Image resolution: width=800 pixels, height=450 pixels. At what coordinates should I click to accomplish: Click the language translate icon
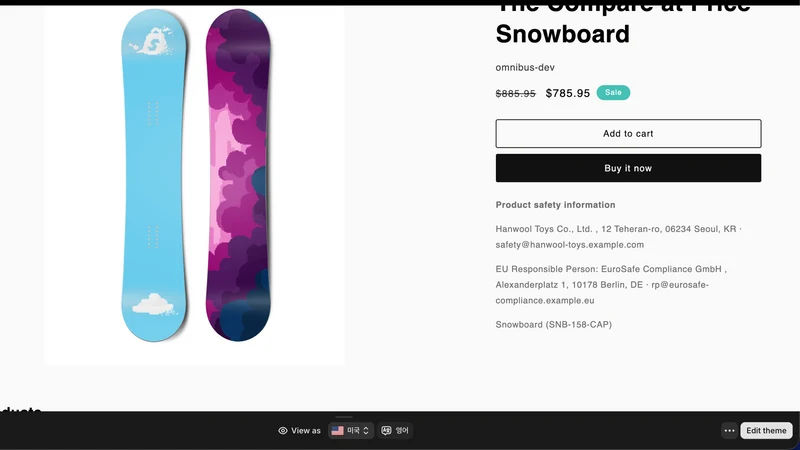click(x=386, y=431)
